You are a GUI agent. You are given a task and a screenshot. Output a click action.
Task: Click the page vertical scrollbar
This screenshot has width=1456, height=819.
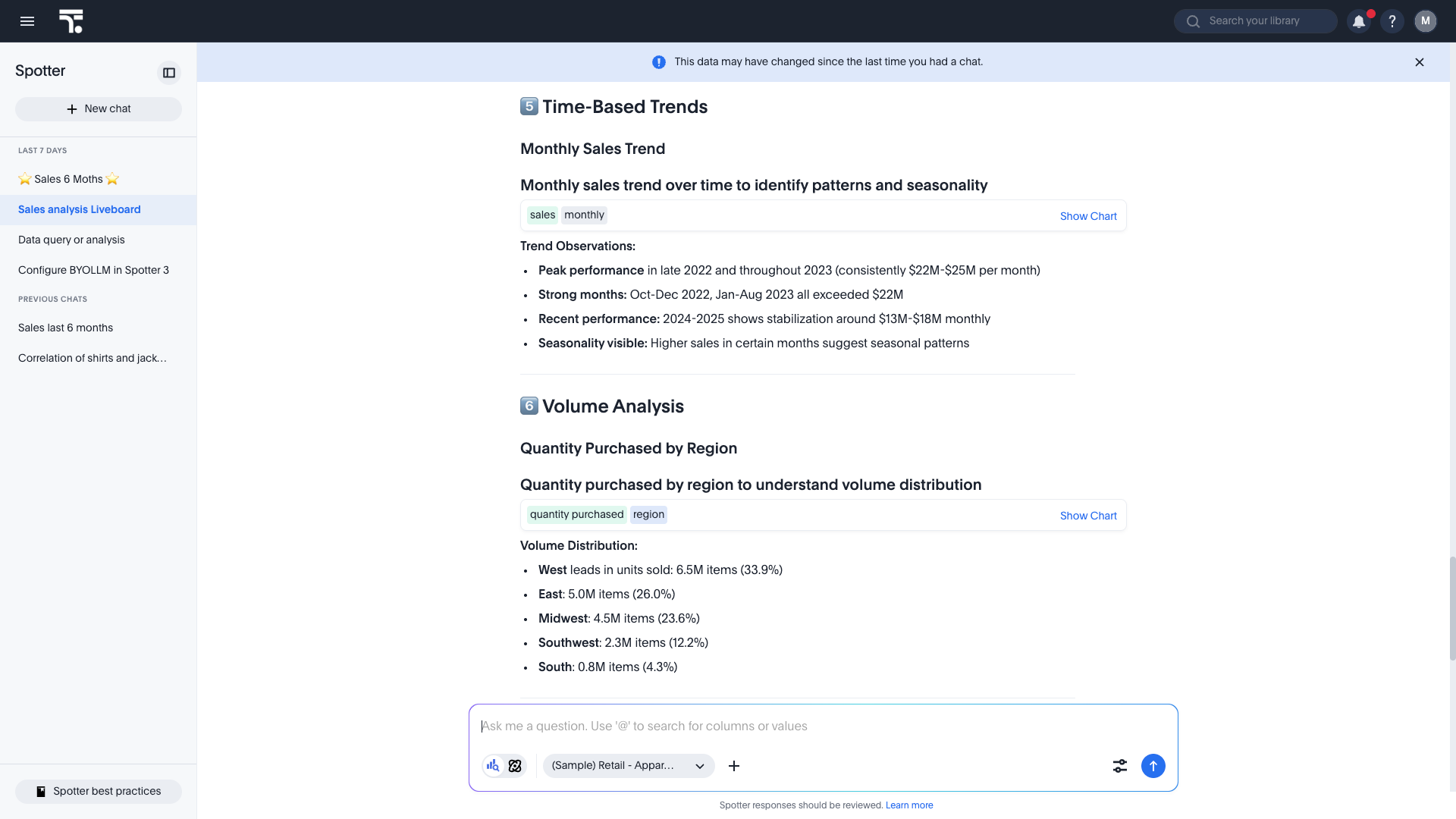1452,609
